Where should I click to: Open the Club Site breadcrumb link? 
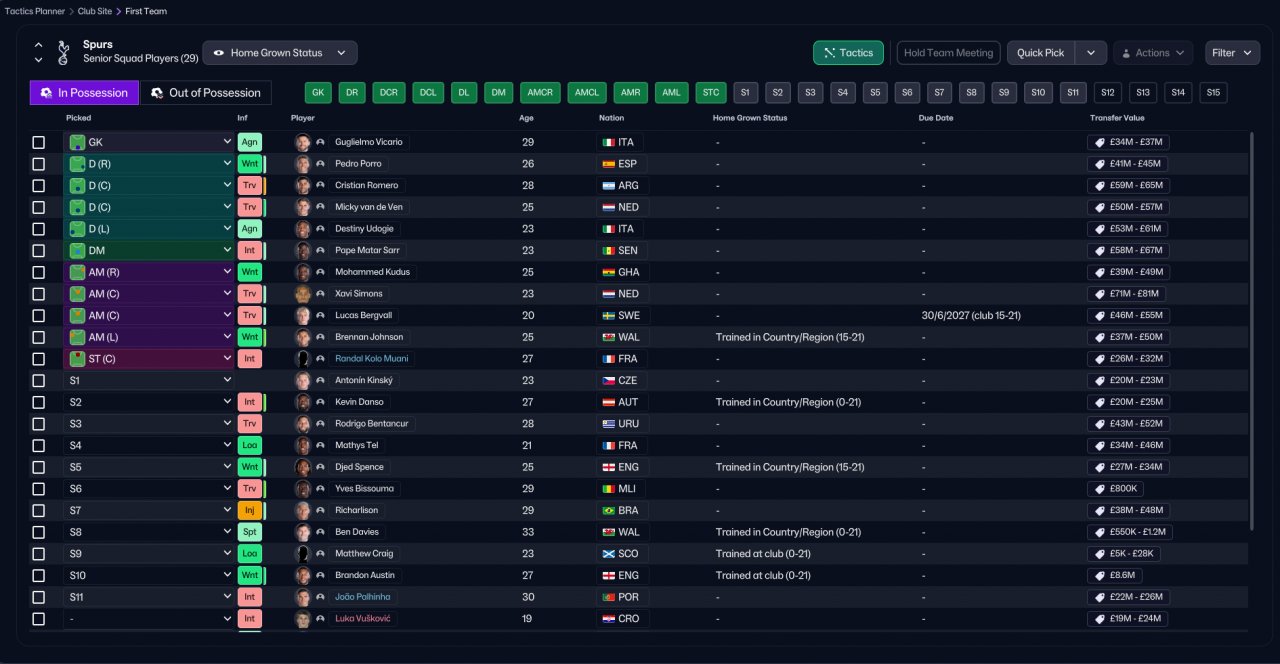click(x=95, y=11)
